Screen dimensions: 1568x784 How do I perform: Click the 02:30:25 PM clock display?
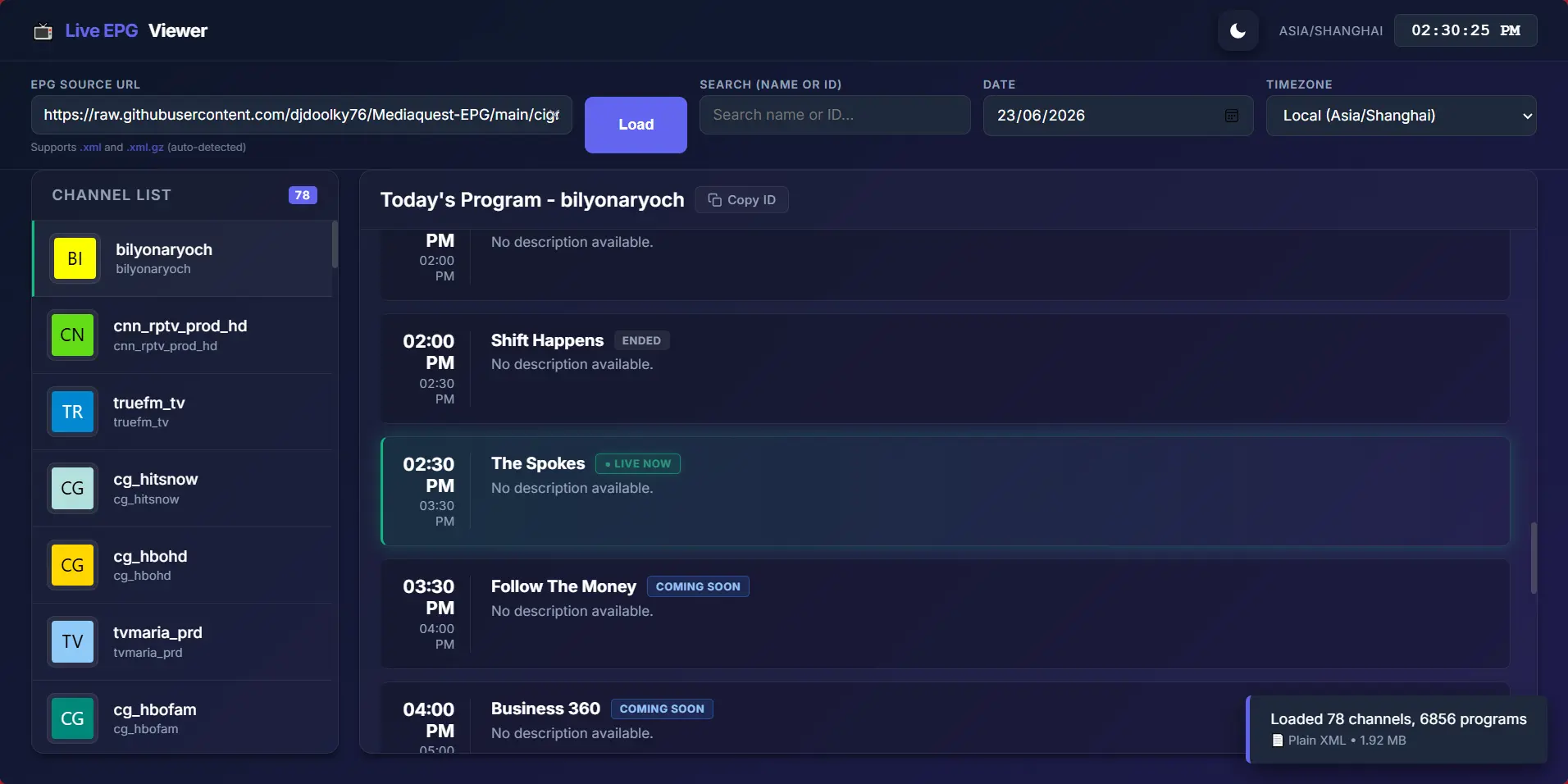[x=1465, y=31]
